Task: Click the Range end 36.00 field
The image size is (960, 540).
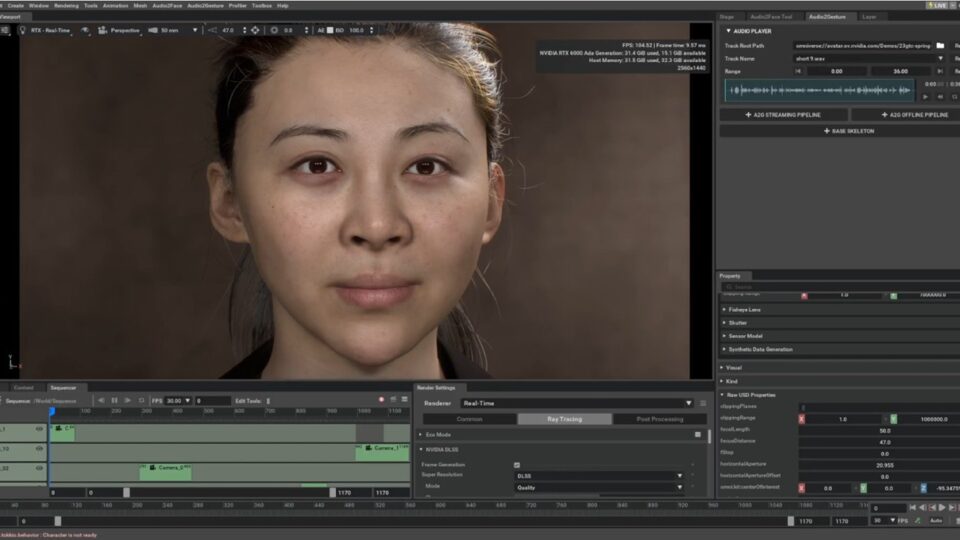Action: (900, 71)
